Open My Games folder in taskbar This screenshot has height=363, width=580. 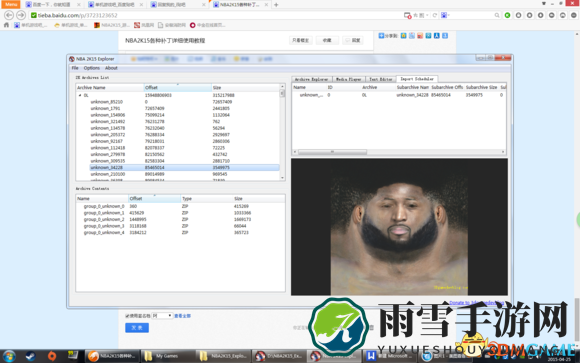(x=162, y=356)
